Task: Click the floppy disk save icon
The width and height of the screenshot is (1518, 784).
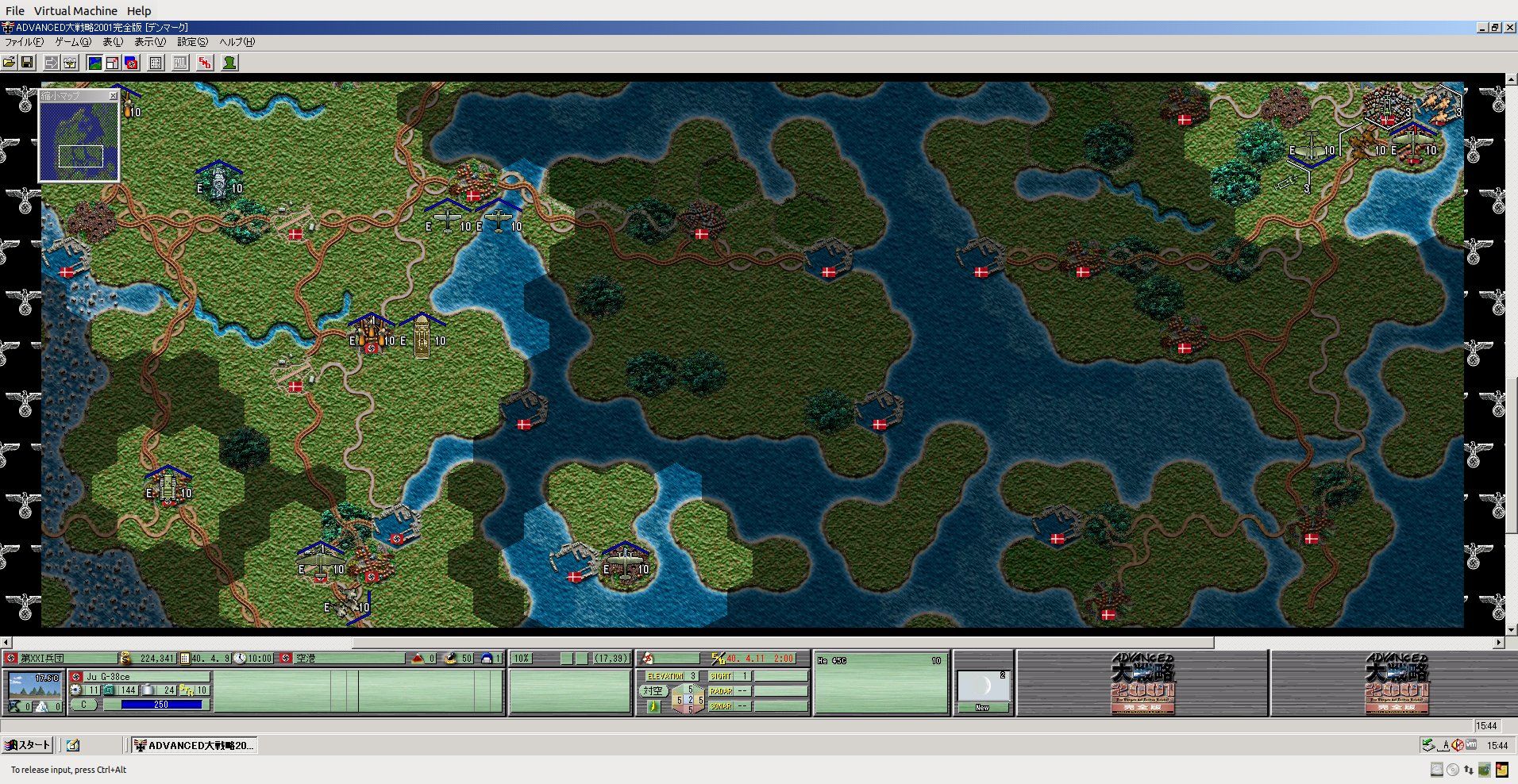Action: tap(26, 63)
